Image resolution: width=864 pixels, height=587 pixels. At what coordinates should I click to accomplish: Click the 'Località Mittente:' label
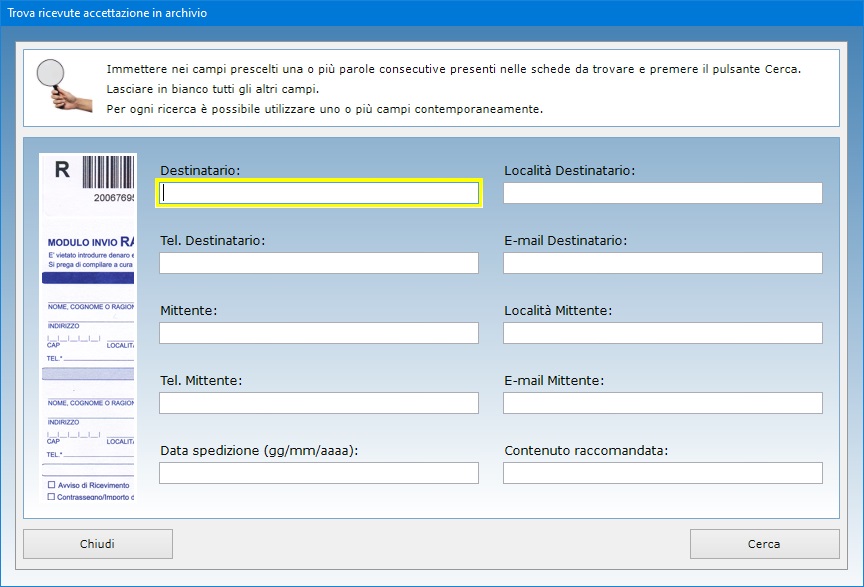[x=558, y=310]
